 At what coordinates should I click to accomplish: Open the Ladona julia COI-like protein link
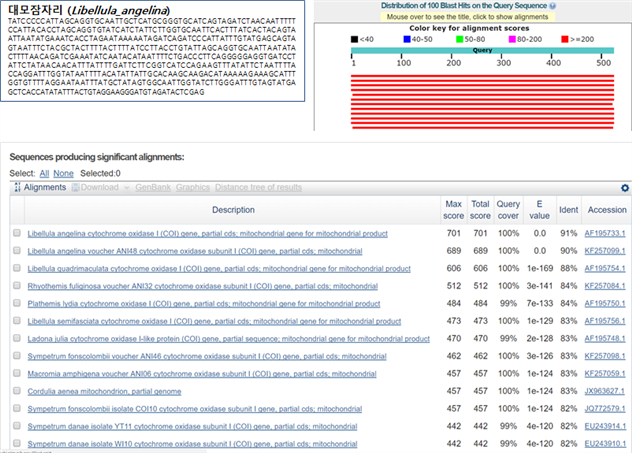[x=229, y=339]
